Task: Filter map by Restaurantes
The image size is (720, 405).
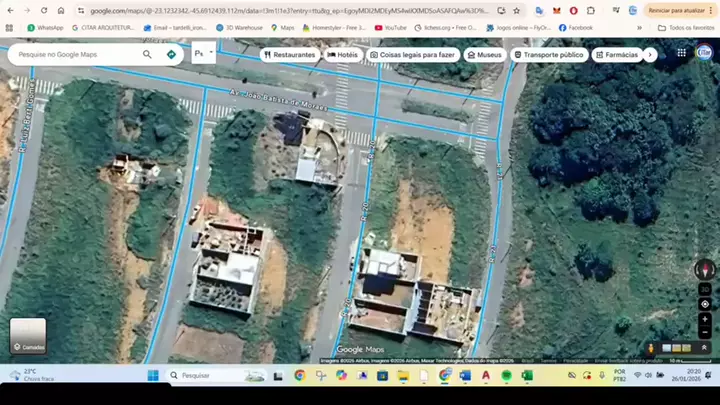Action: click(x=289, y=54)
